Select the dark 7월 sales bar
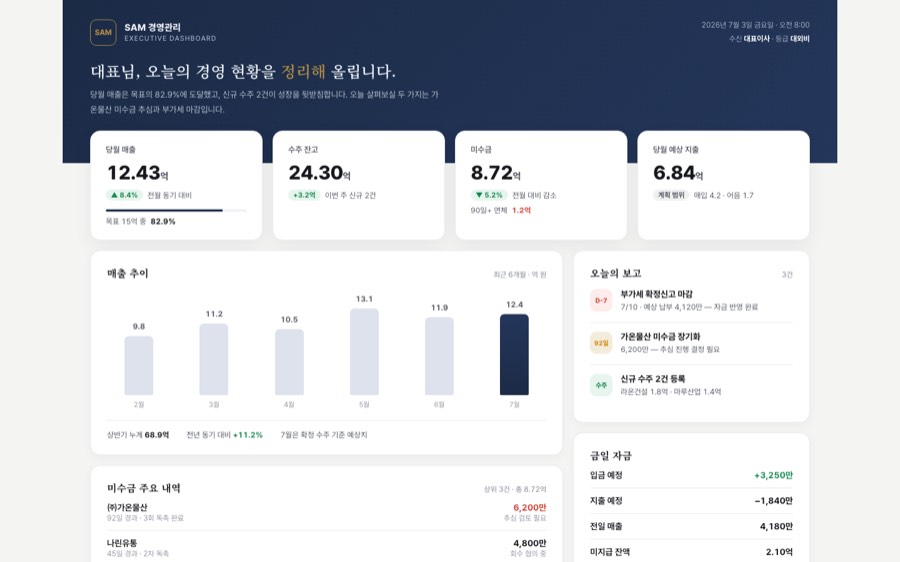The height and width of the screenshot is (562, 900). pos(514,355)
